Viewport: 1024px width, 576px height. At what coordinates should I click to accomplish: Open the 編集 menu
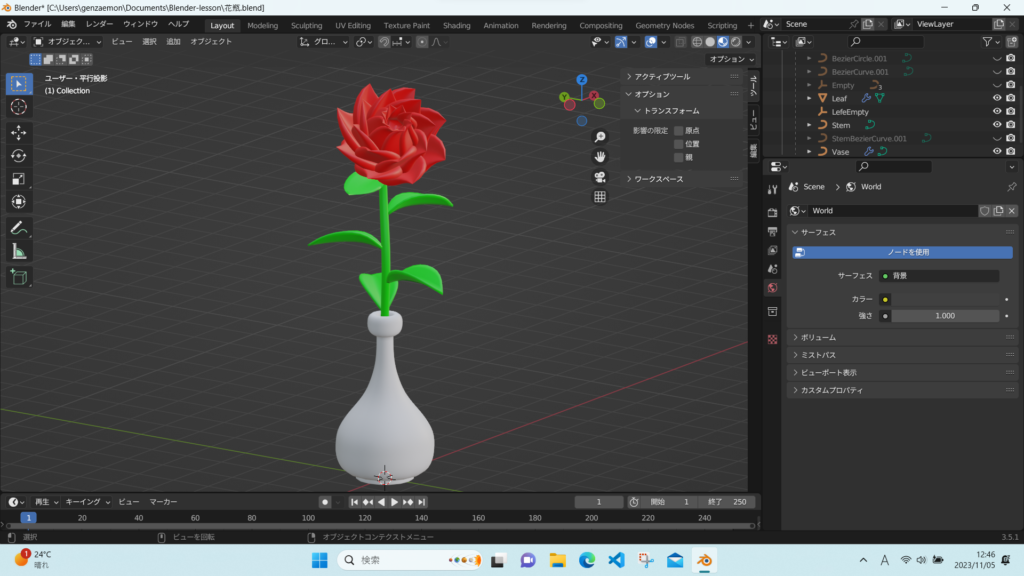click(x=68, y=24)
